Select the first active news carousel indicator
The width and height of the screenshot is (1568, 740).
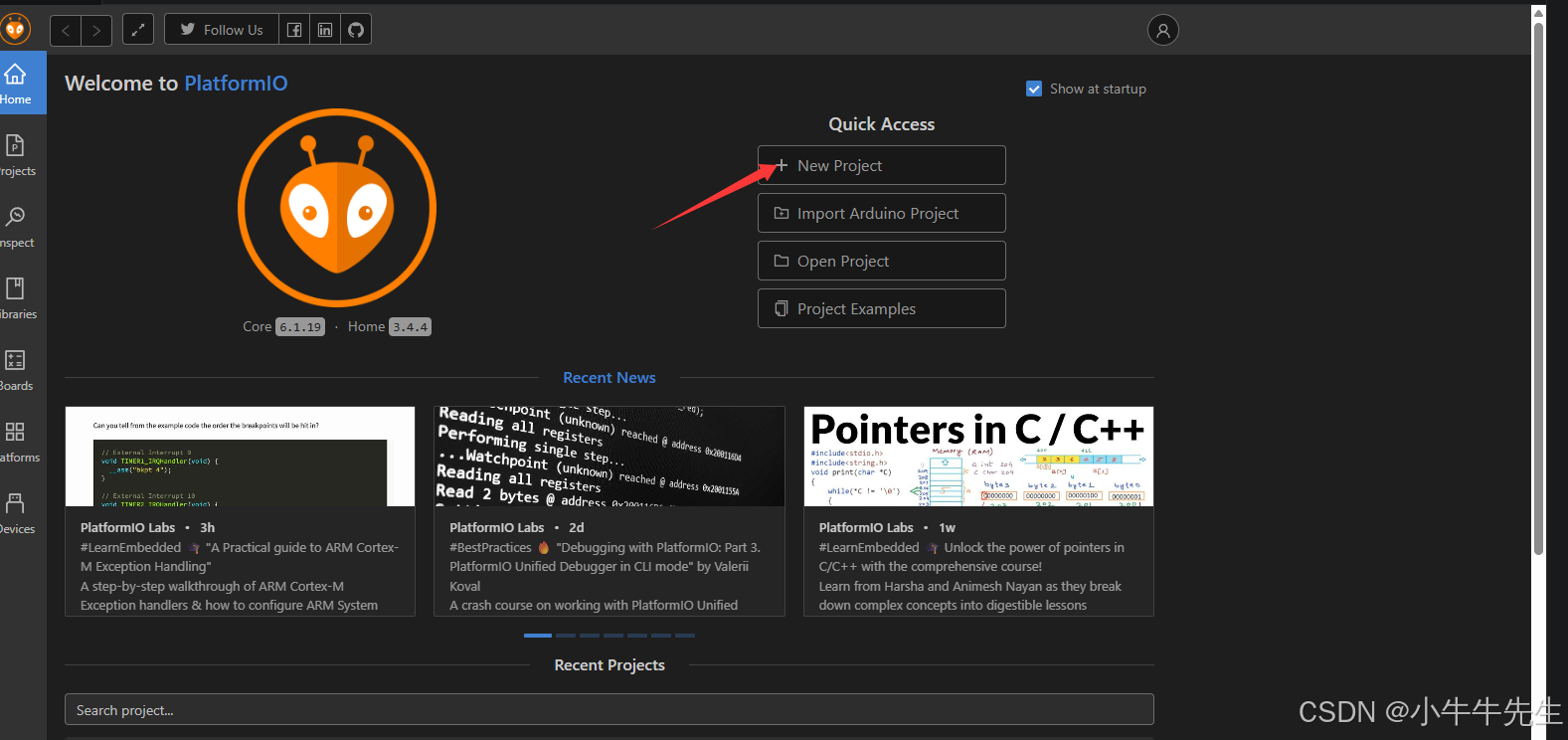coord(538,635)
